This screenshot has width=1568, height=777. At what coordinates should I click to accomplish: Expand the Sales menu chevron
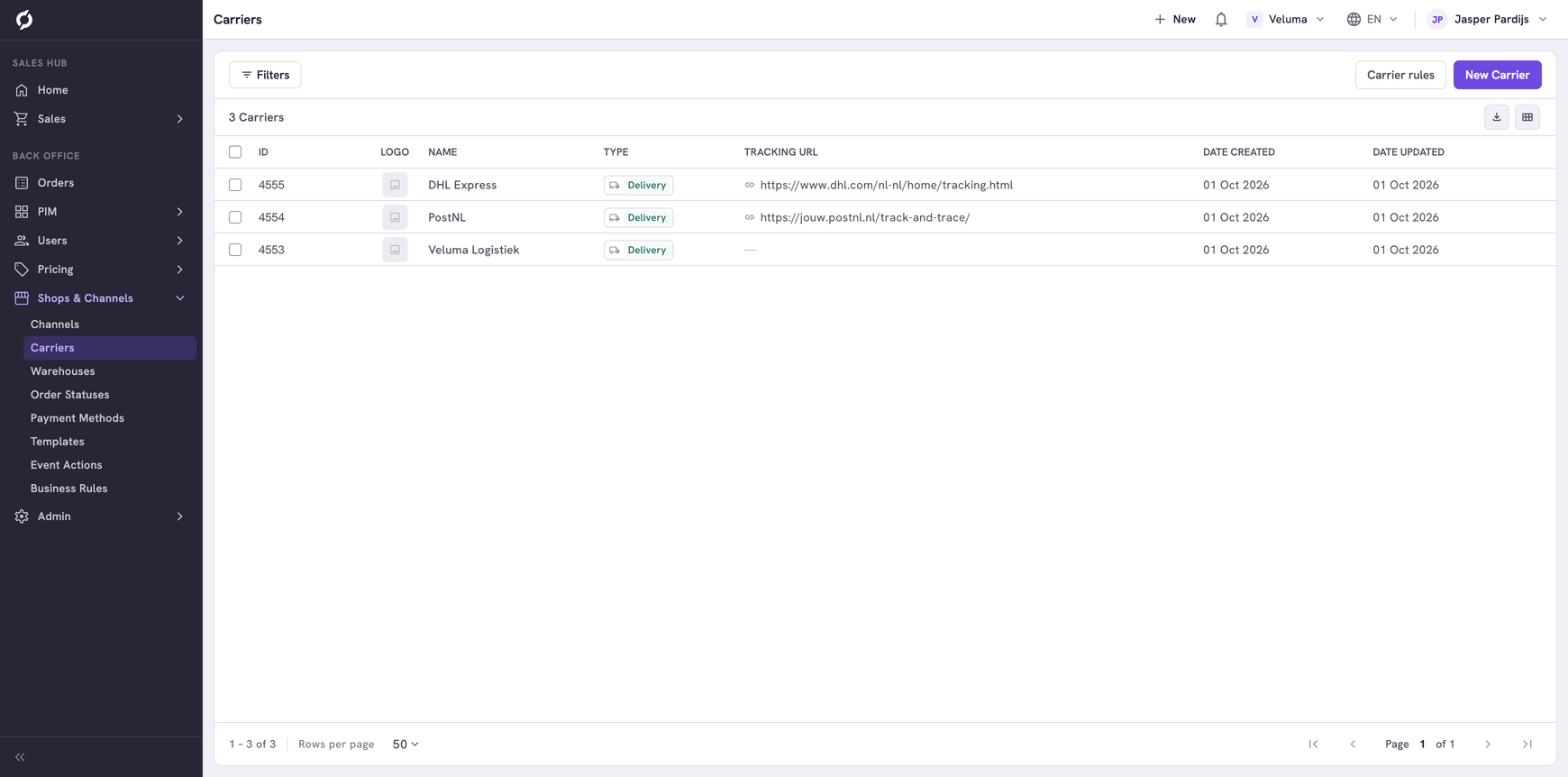pos(180,119)
